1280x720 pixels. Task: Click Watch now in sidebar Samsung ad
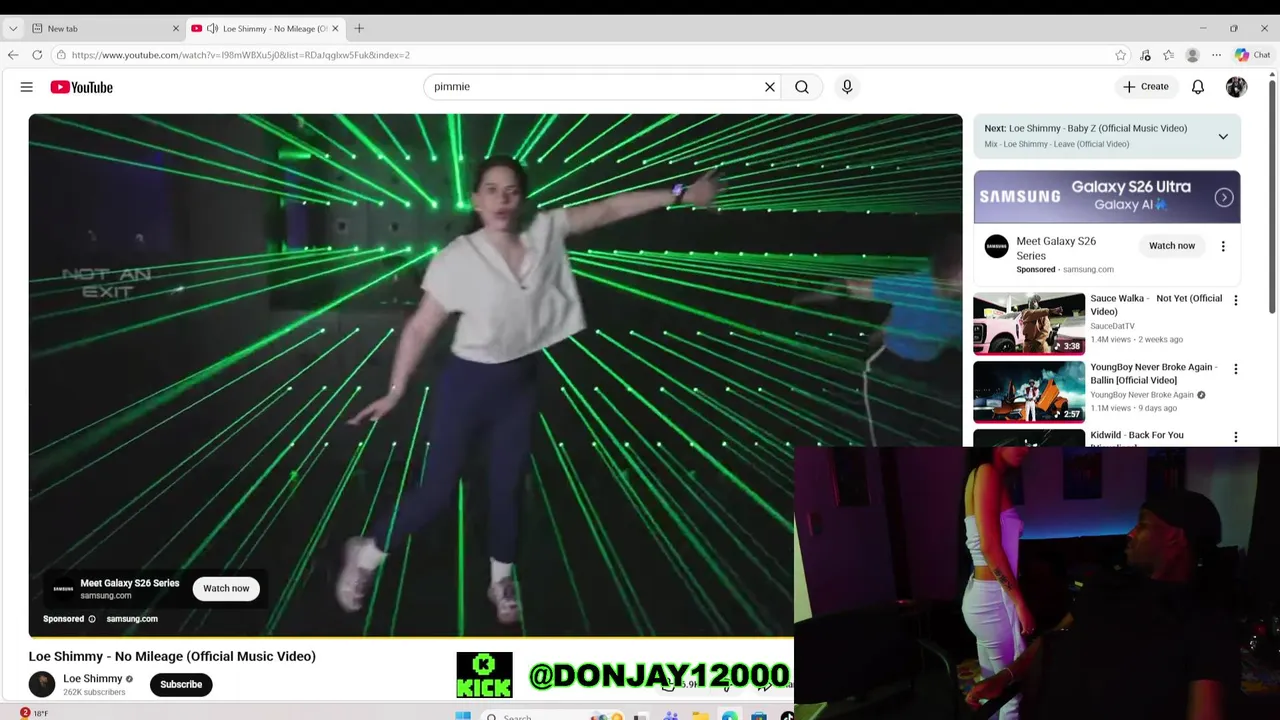1172,246
